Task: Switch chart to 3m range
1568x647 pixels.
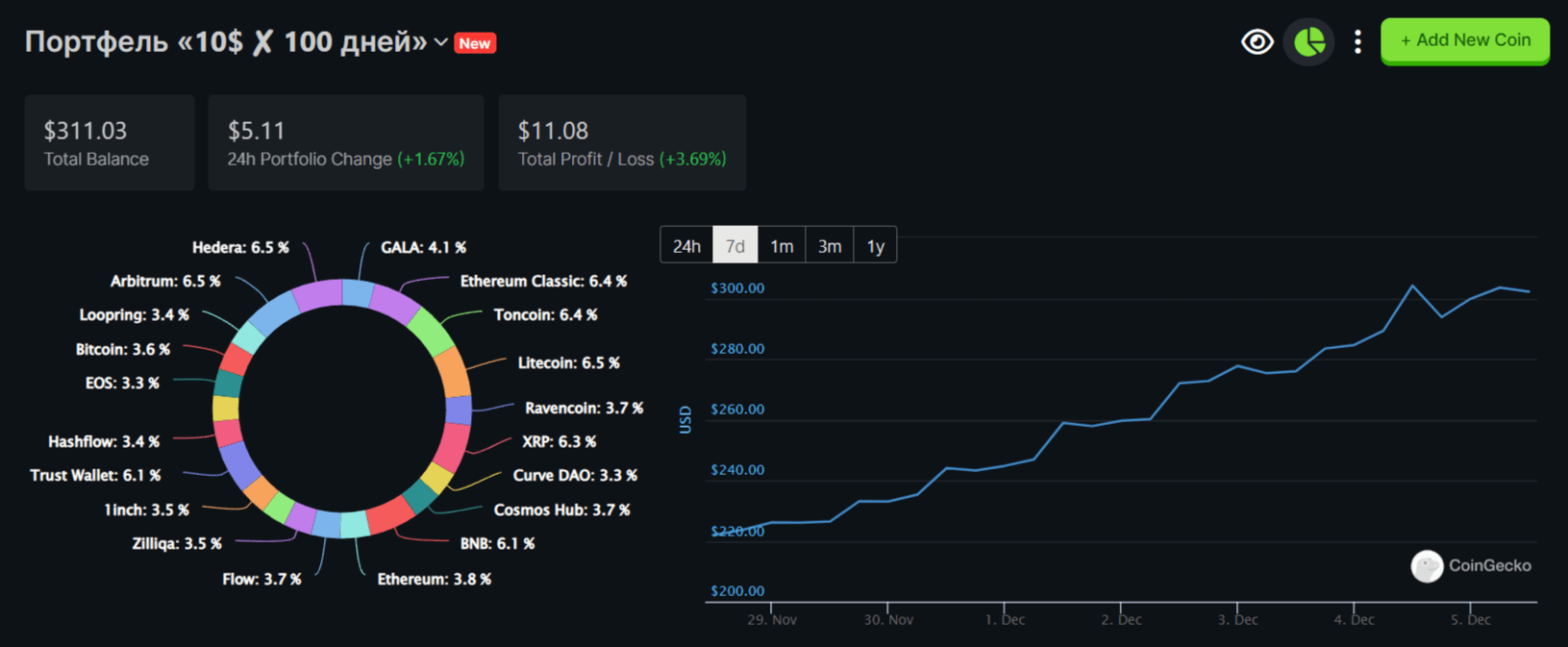Action: [x=830, y=245]
